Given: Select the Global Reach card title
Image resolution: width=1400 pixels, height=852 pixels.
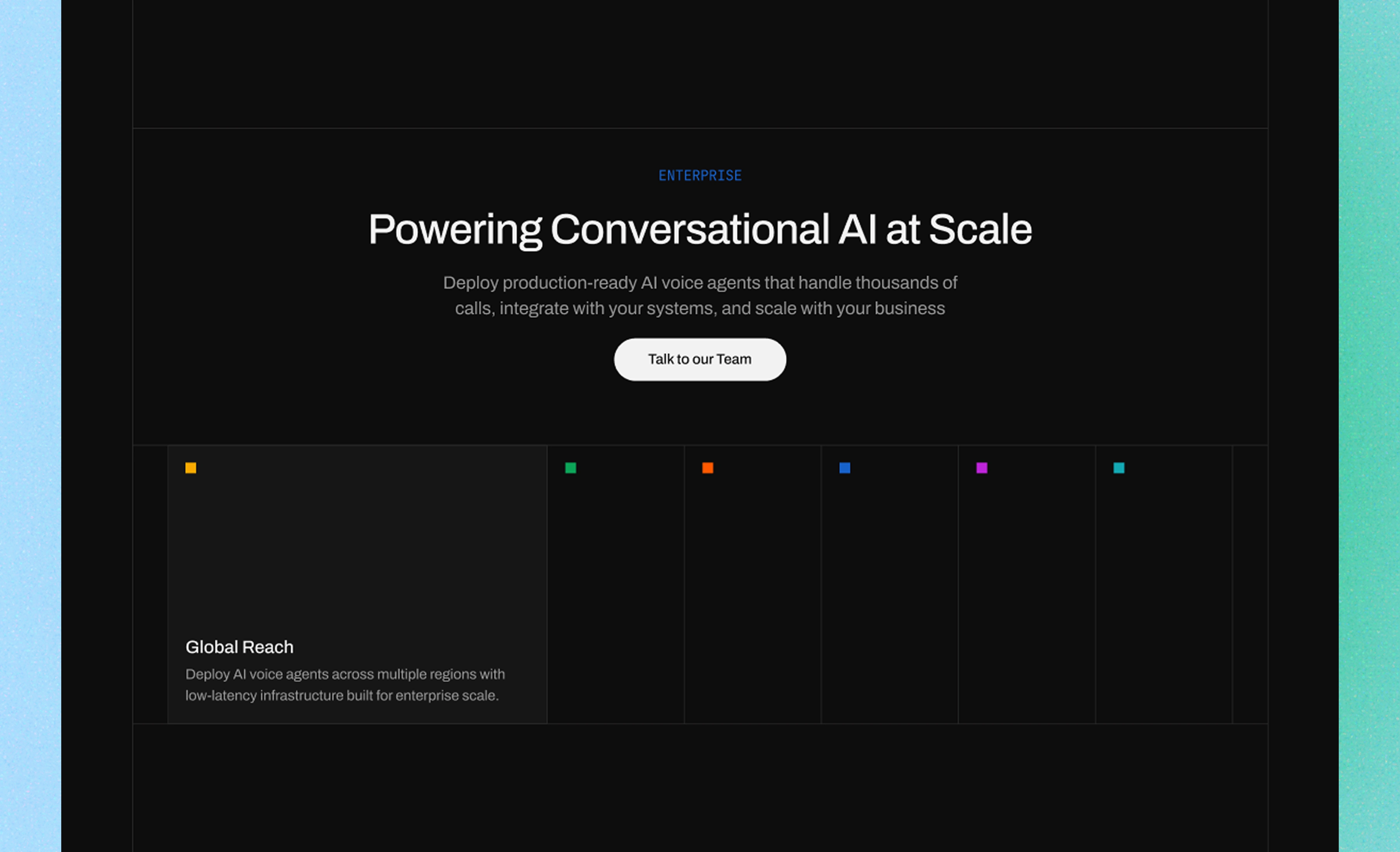Looking at the screenshot, I should 239,646.
